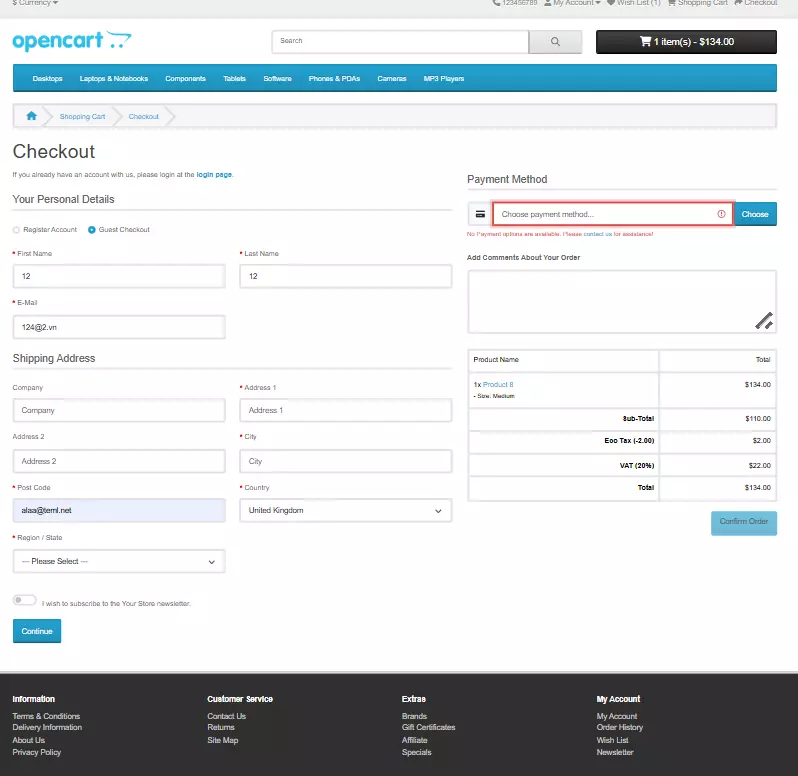Click the search magnifier button
The width and height of the screenshot is (798, 776).
tap(555, 42)
